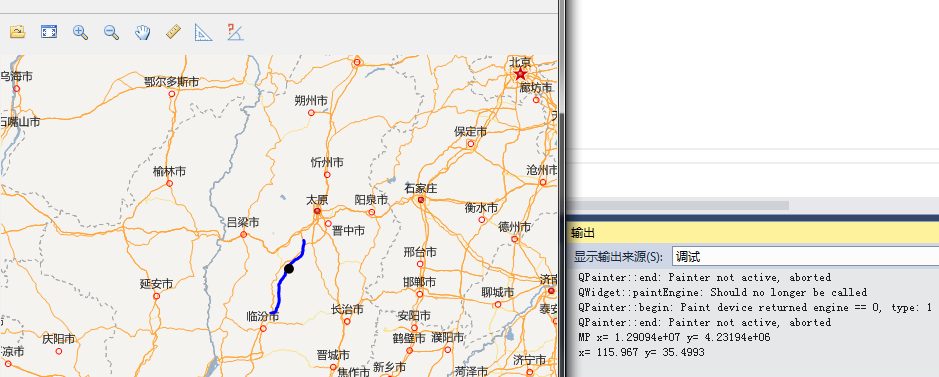Click the 太原 city marker
The image size is (939, 377).
[x=317, y=211]
